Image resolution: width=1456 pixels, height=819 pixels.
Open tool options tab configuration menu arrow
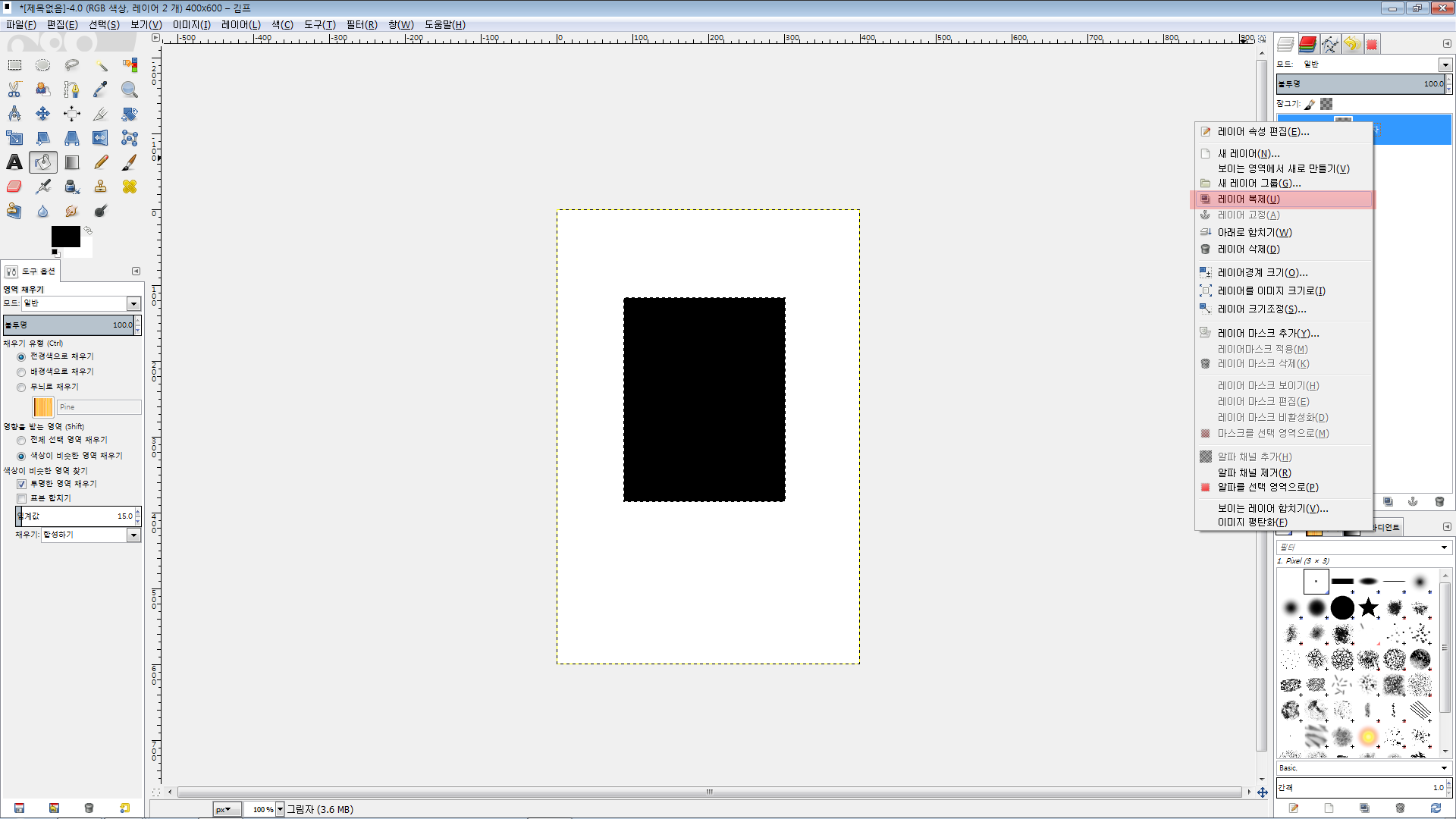click(136, 271)
